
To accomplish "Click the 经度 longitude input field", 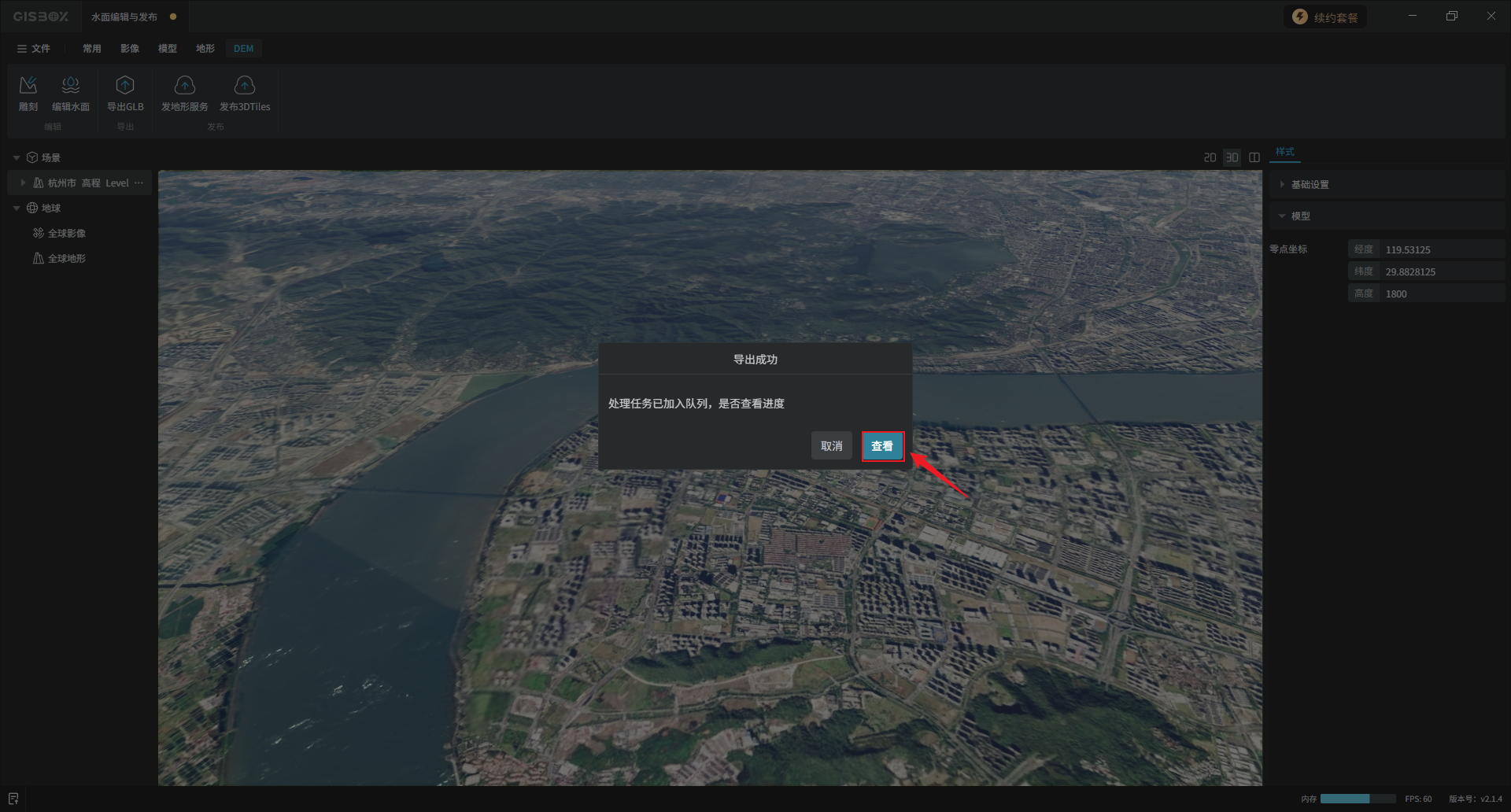I will (x=1442, y=249).
